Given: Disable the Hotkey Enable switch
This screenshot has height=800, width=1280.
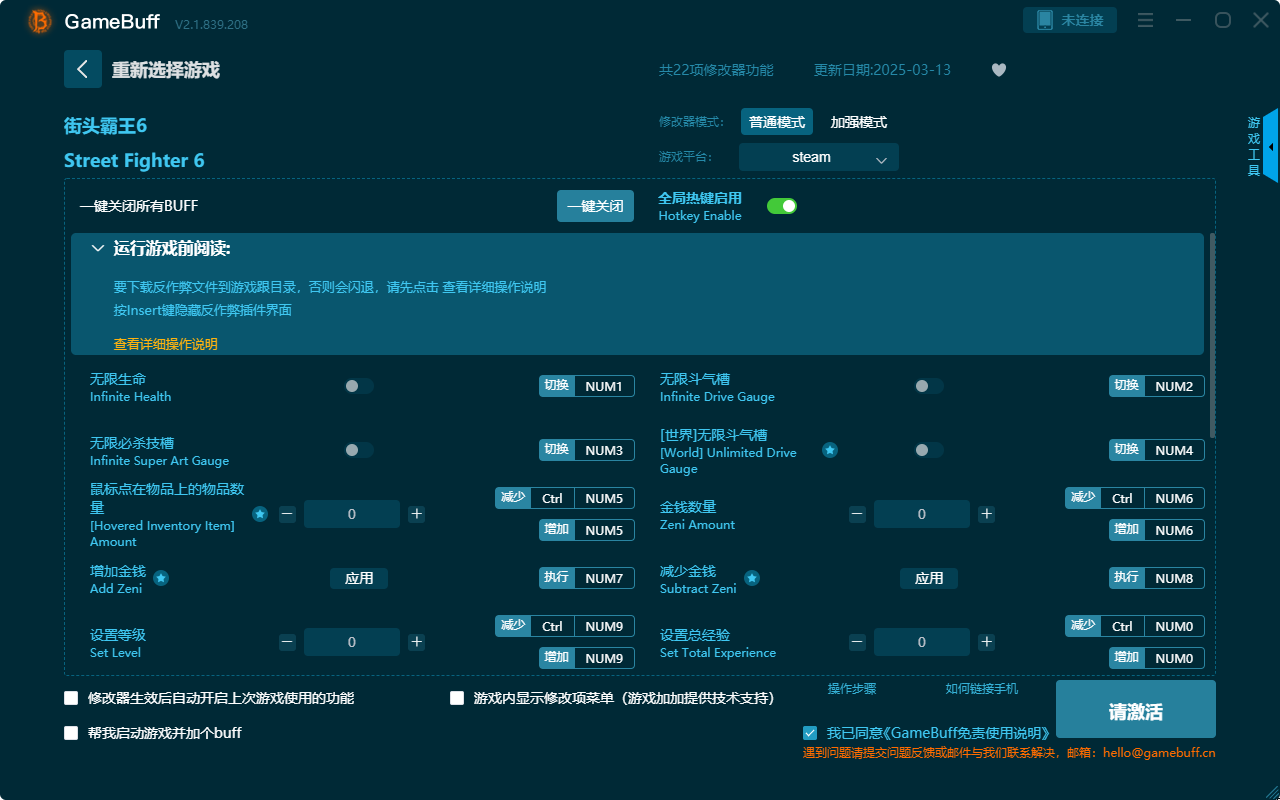Looking at the screenshot, I should point(781,205).
